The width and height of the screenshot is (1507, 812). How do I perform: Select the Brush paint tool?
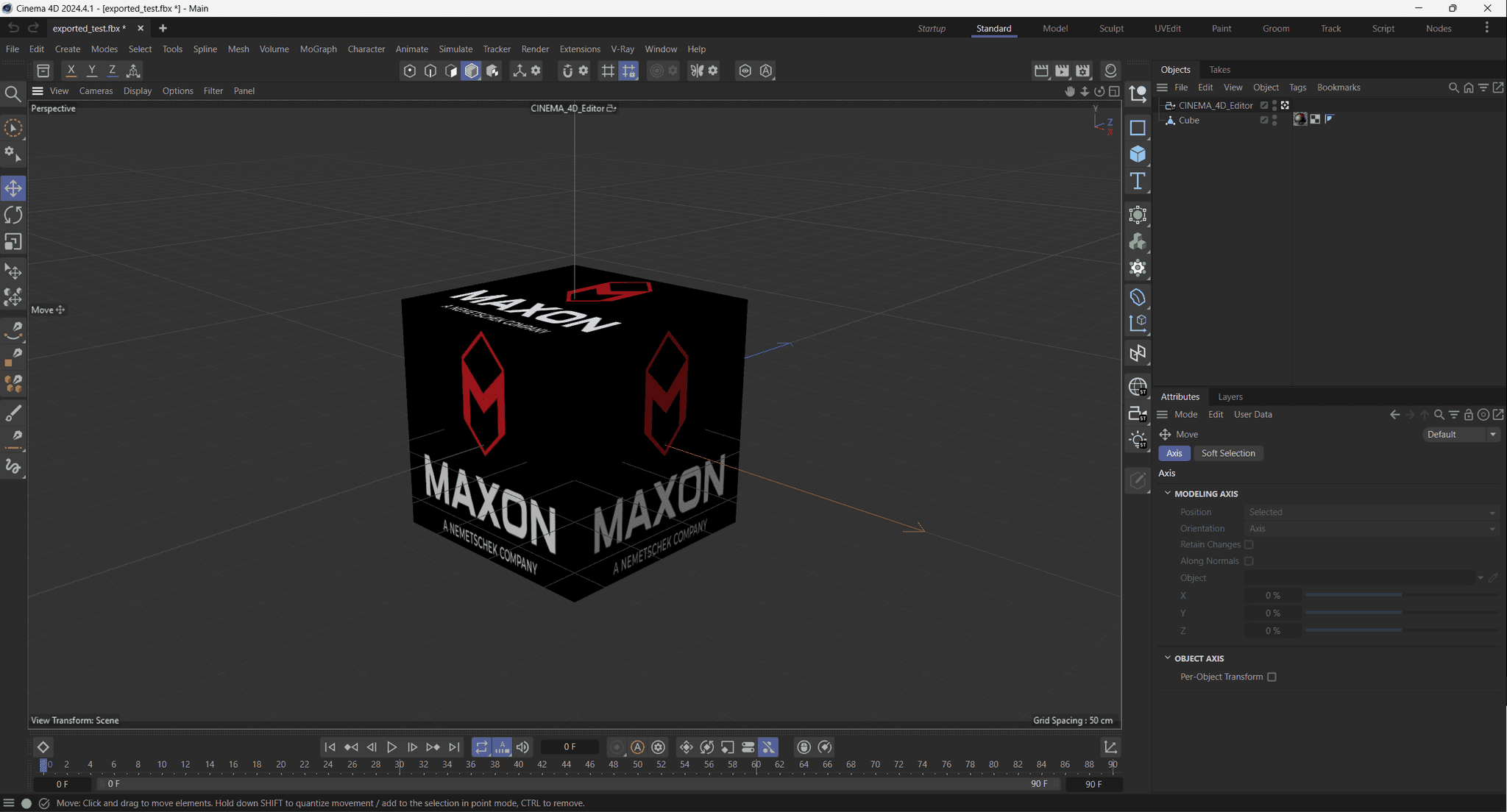(x=13, y=413)
